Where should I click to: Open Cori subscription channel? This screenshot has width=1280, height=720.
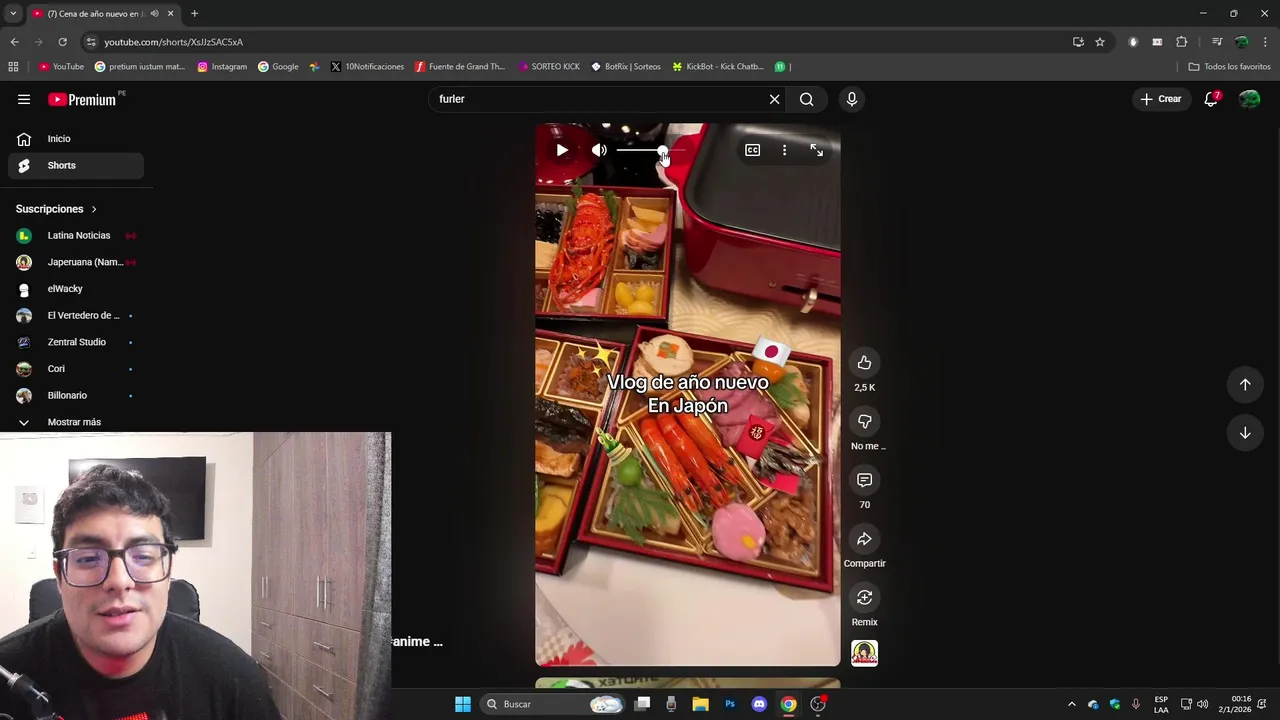[x=76, y=369]
